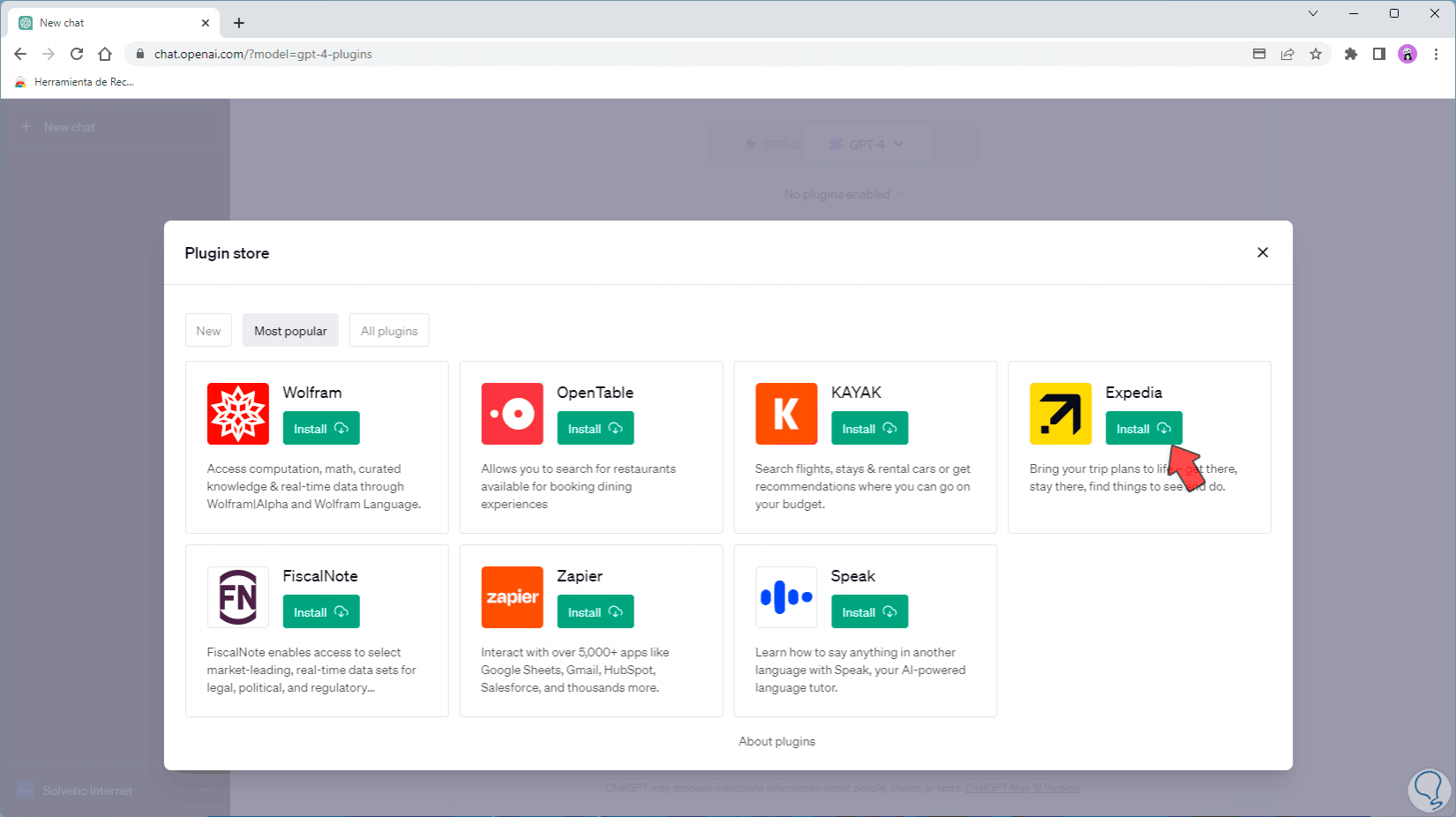The image size is (1456, 817).
Task: Click the OpenTable logo icon
Action: 512,414
